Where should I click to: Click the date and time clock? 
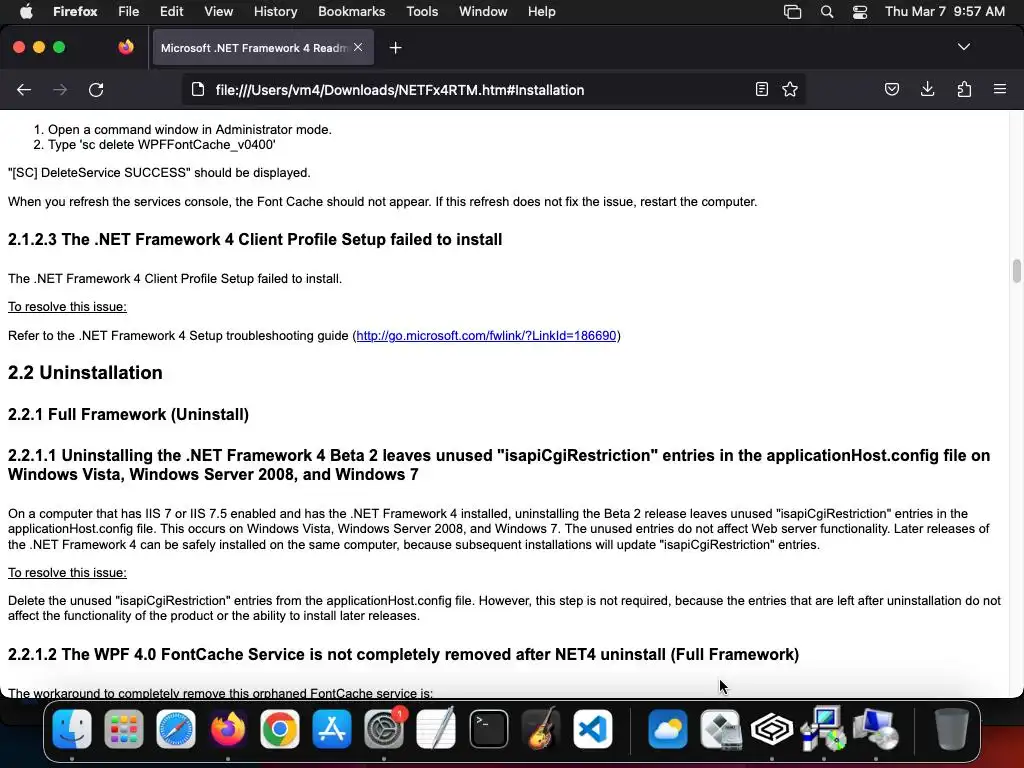(x=944, y=12)
